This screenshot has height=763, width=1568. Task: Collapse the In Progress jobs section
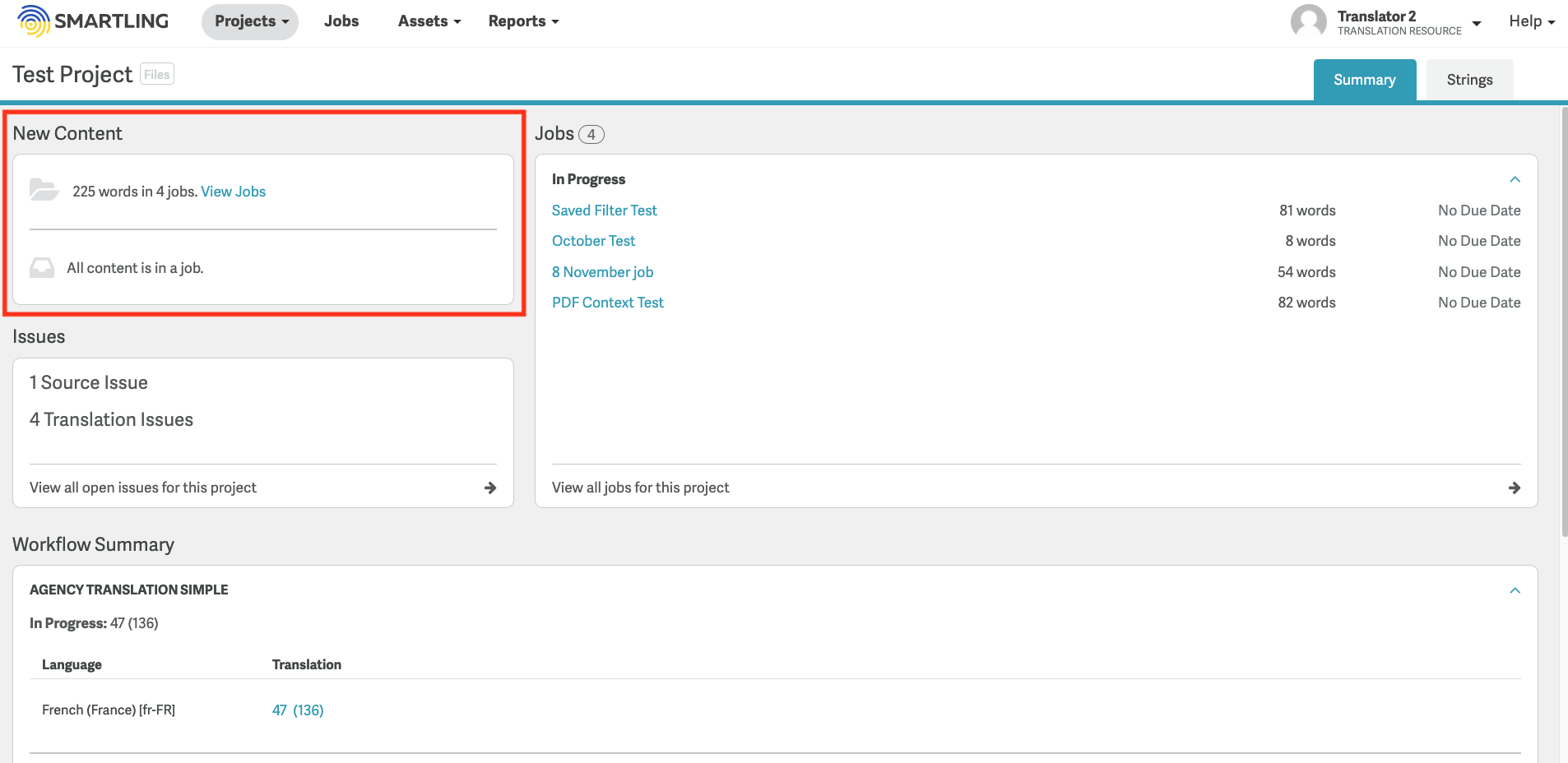tap(1515, 179)
